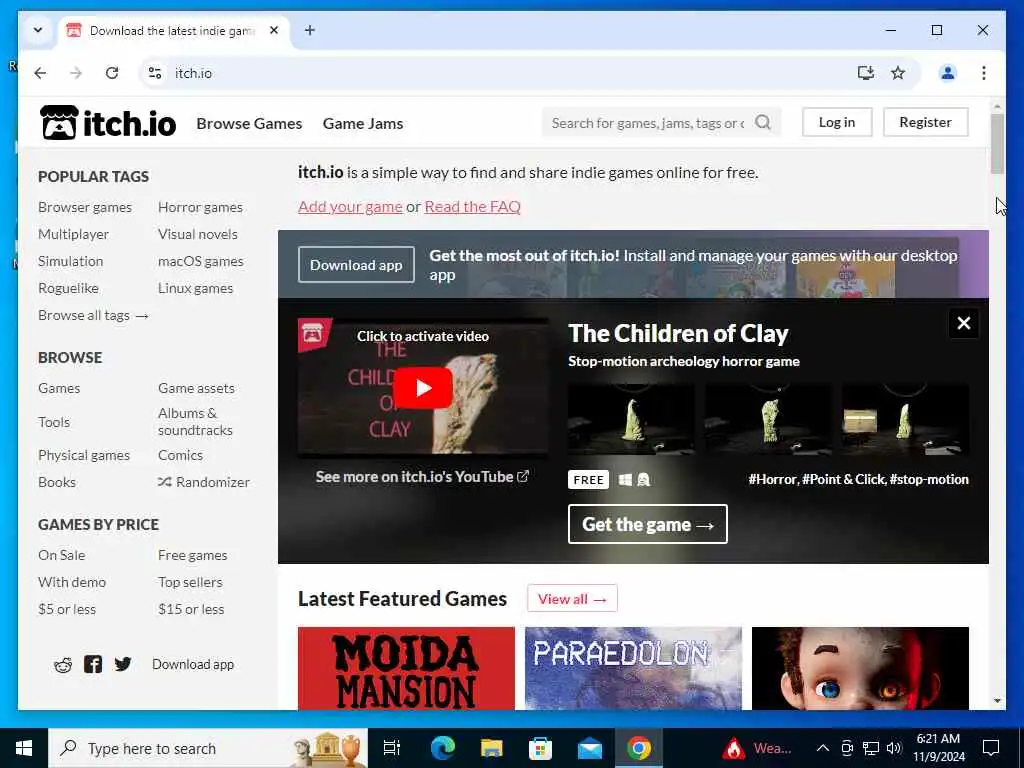Close the itch.io browser tab
This screenshot has width=1024, height=768.
coord(274,30)
